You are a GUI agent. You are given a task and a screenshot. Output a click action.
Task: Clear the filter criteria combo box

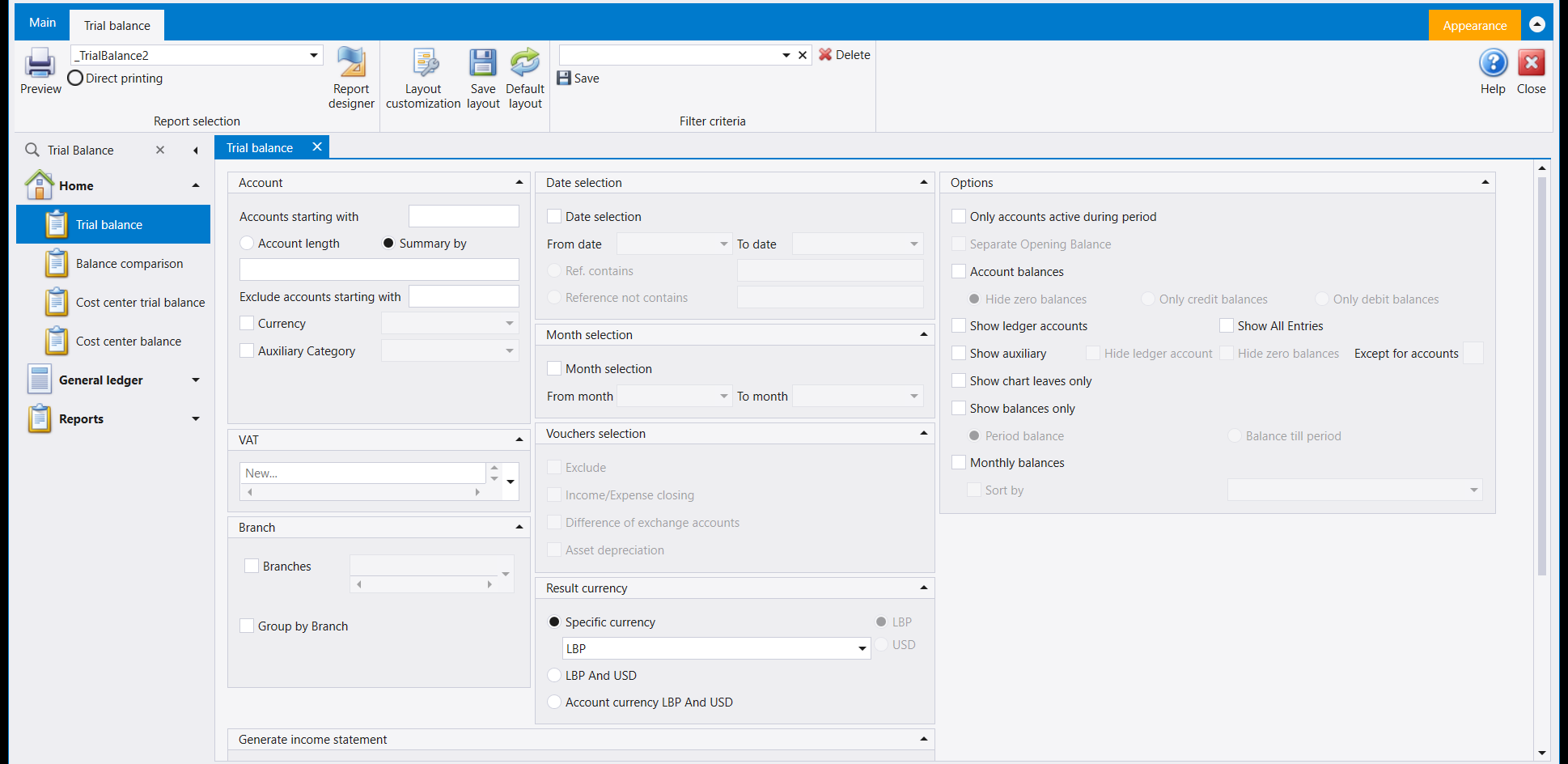pos(803,55)
